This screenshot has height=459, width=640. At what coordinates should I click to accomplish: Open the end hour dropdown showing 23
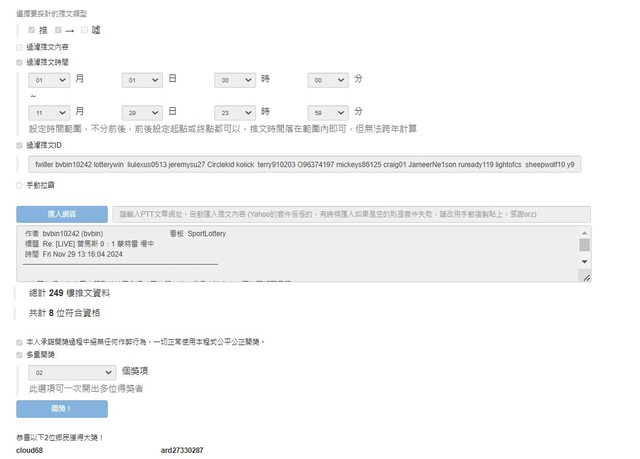point(234,112)
